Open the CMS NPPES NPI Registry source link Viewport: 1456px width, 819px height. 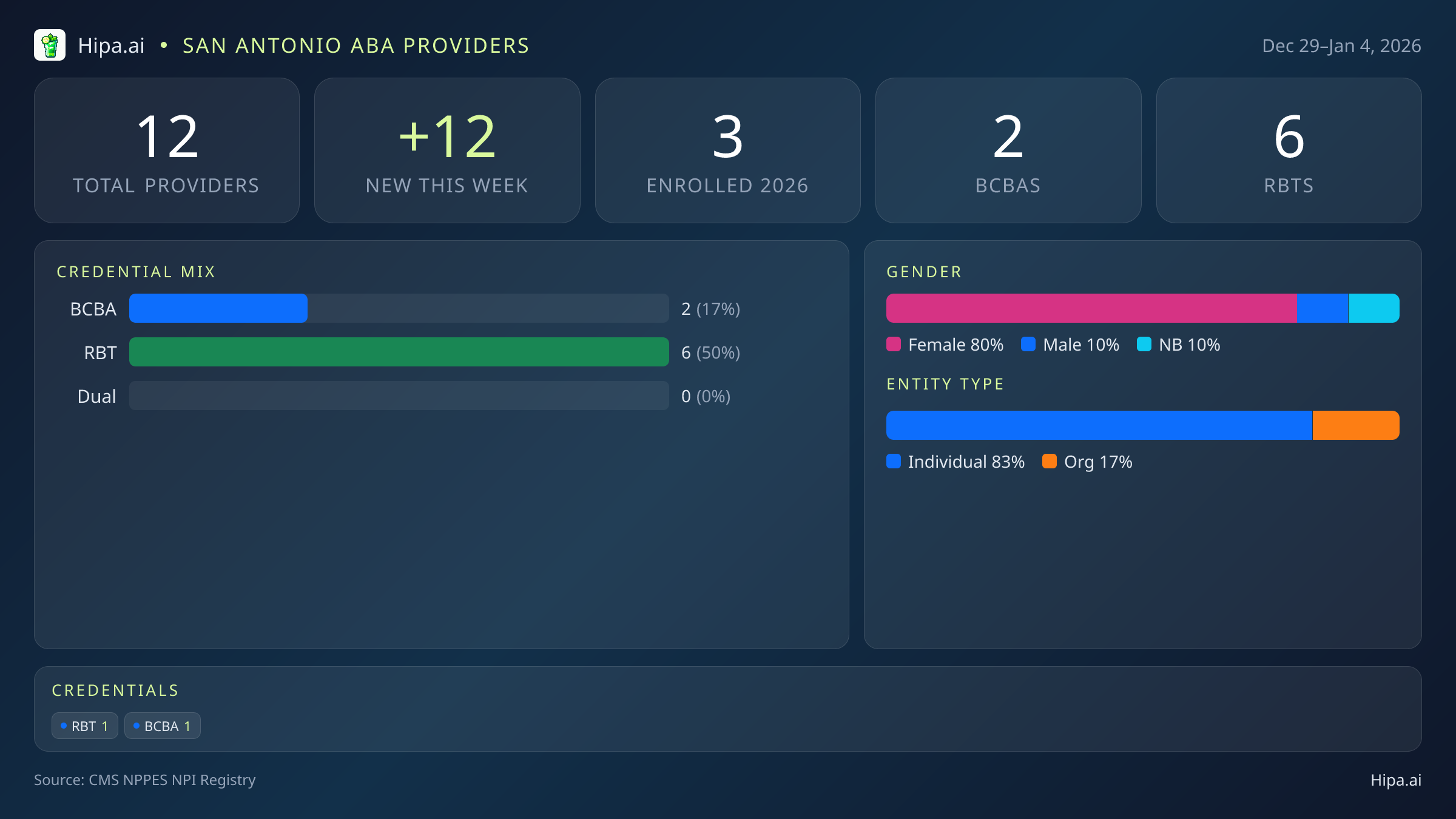click(x=144, y=780)
